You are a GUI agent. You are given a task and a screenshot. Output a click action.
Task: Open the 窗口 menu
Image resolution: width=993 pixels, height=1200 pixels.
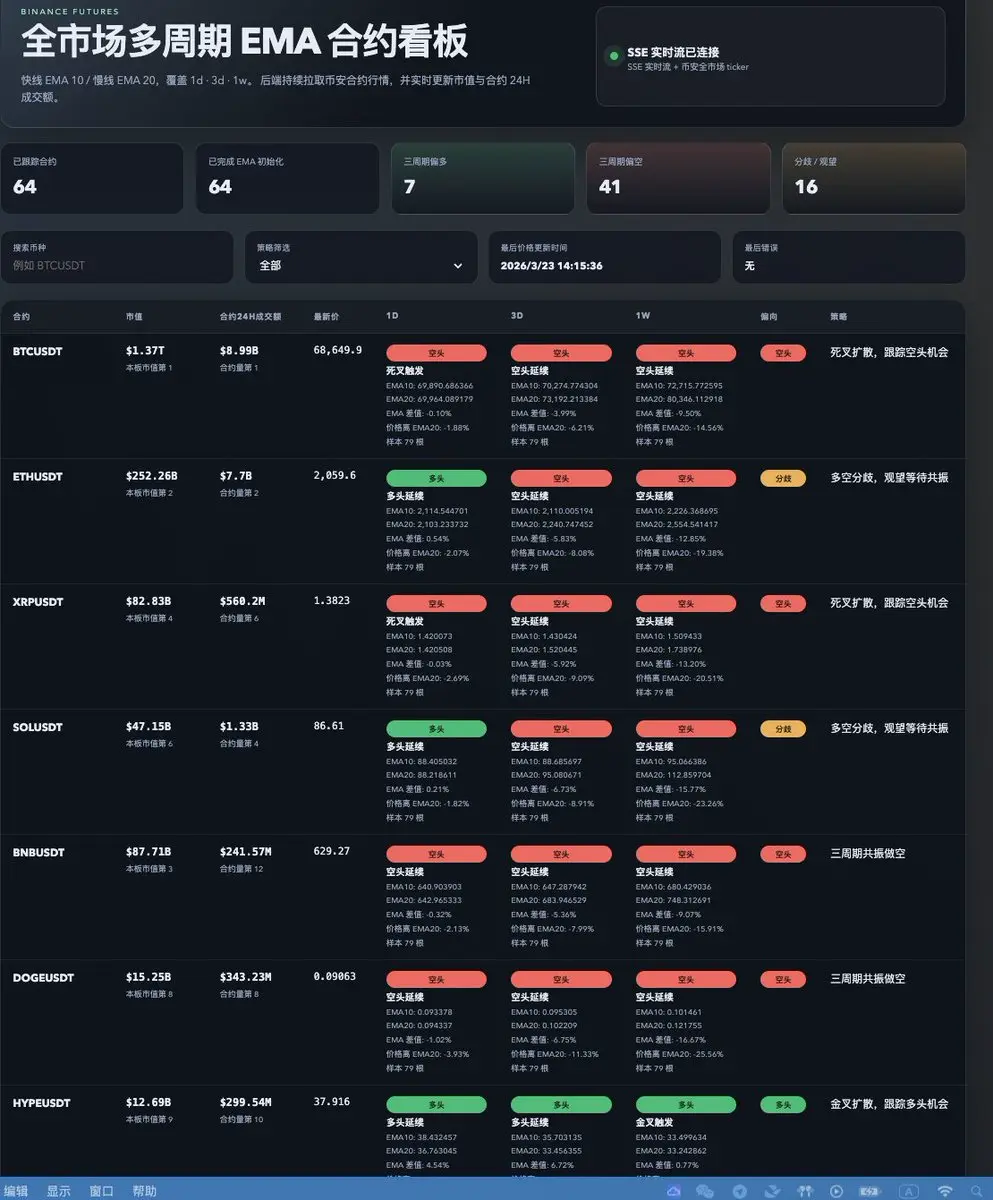coord(101,1191)
